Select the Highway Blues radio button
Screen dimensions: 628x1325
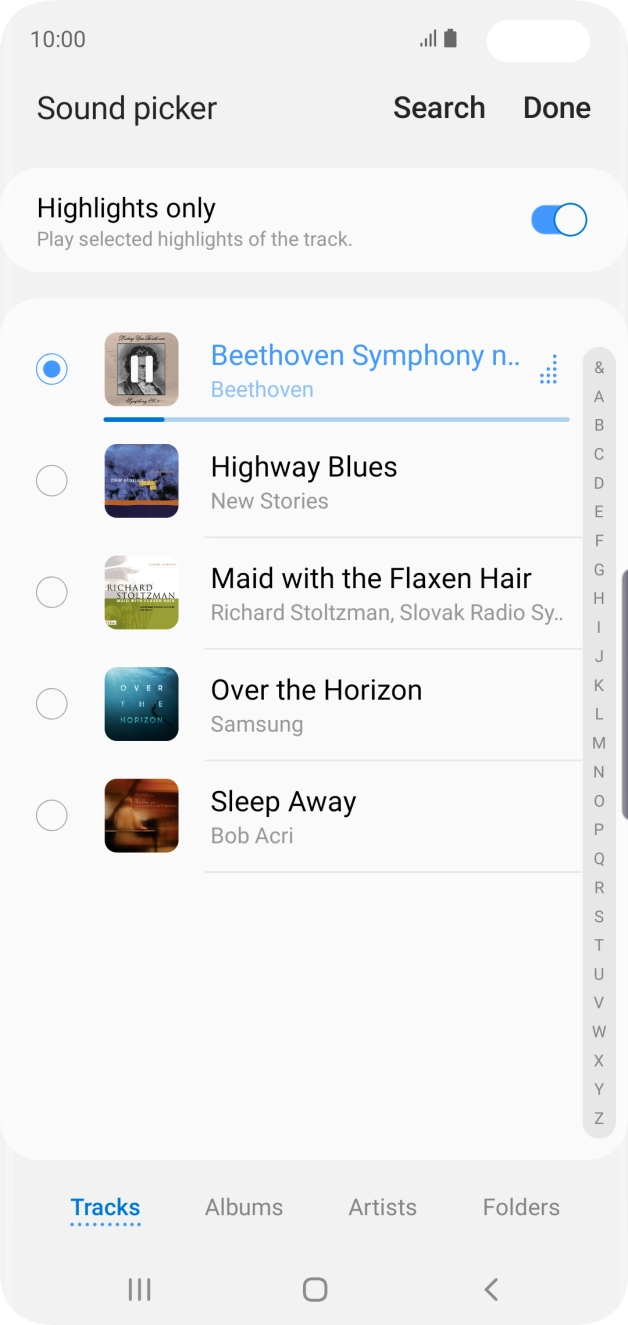coord(52,481)
